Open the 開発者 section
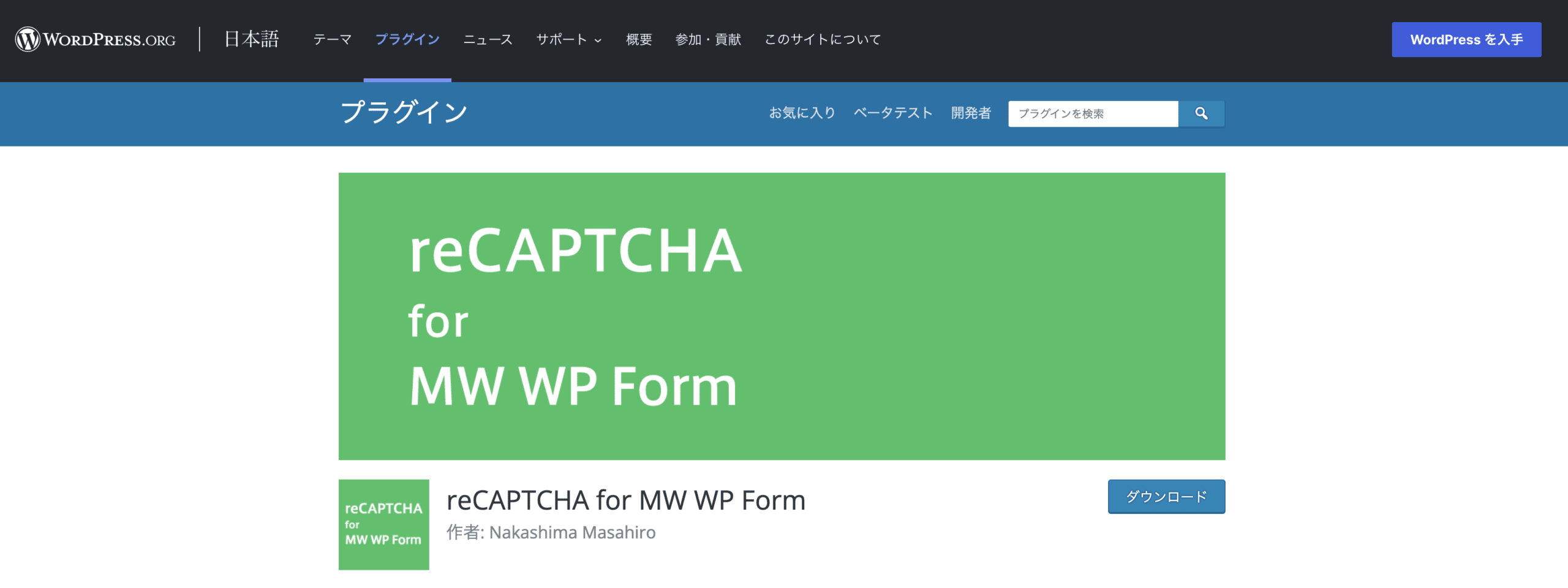1568x588 pixels. click(971, 113)
